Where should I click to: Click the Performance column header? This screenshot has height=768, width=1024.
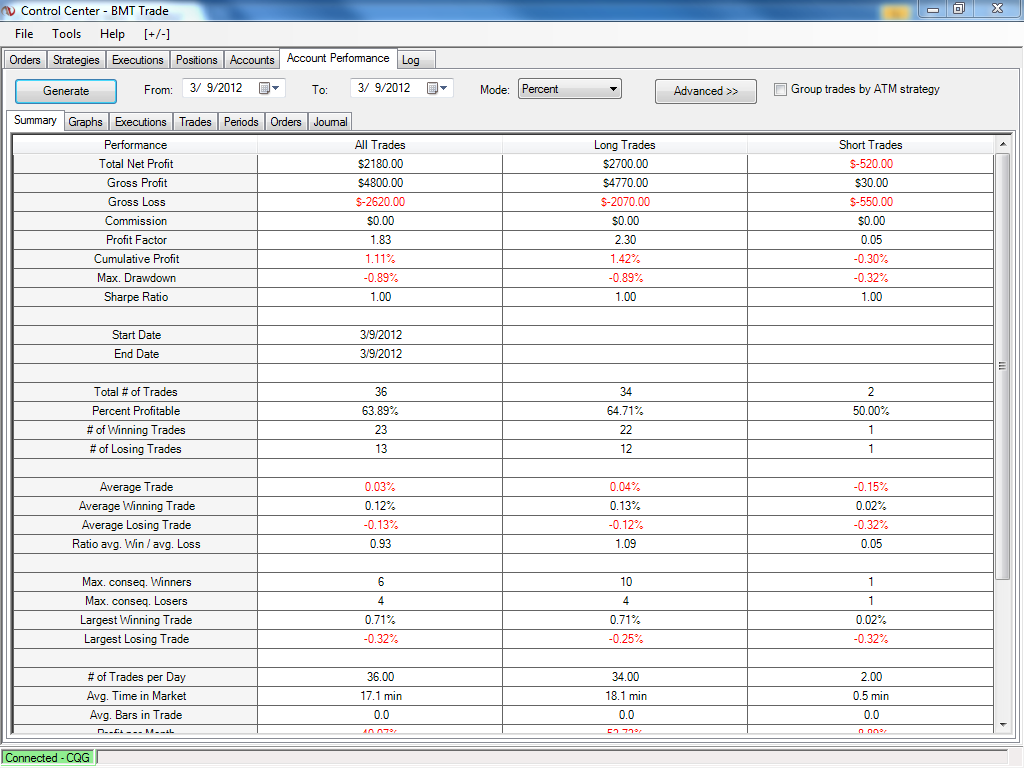tap(135, 145)
